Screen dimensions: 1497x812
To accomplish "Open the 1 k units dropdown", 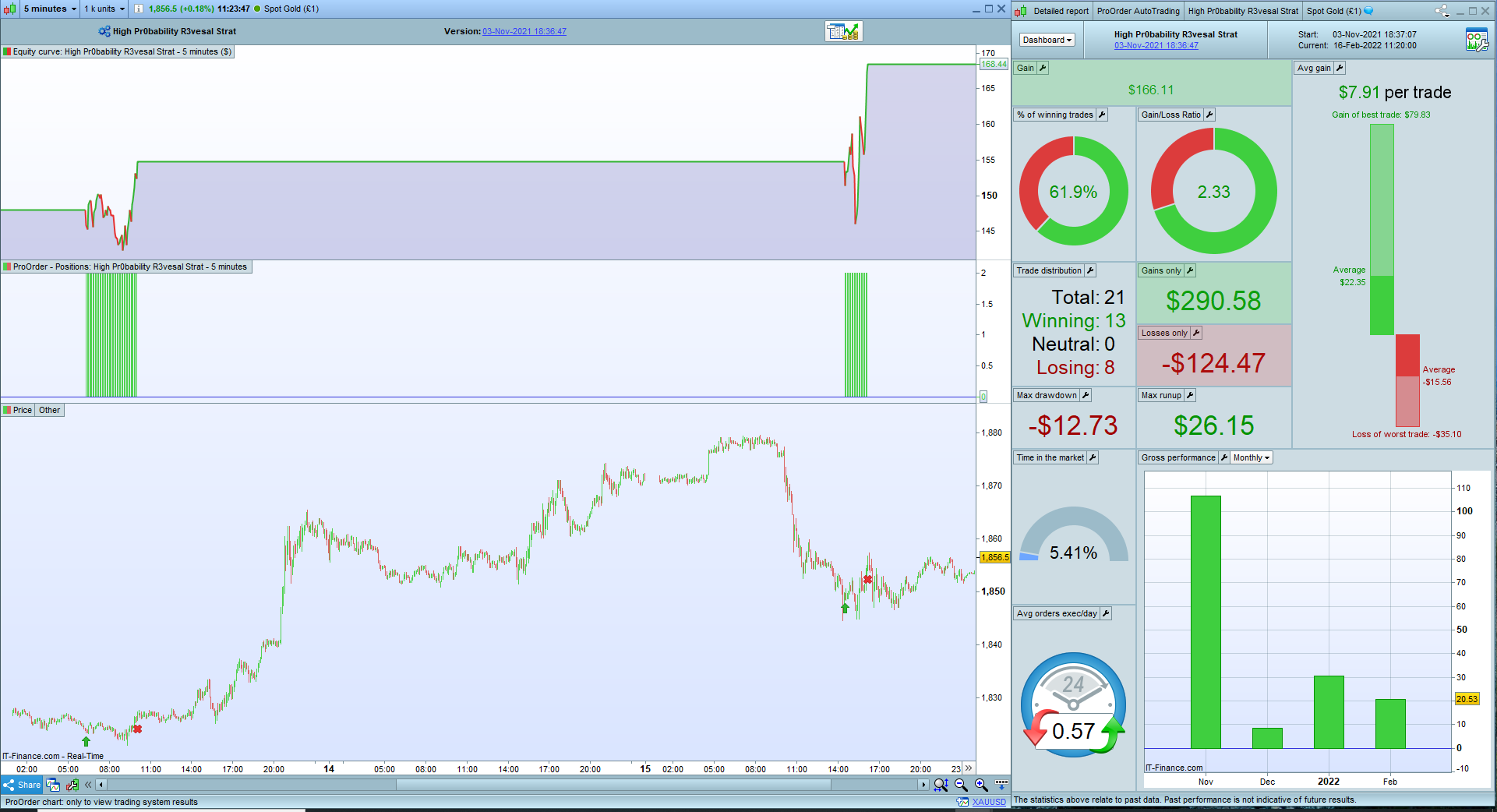I will (104, 9).
